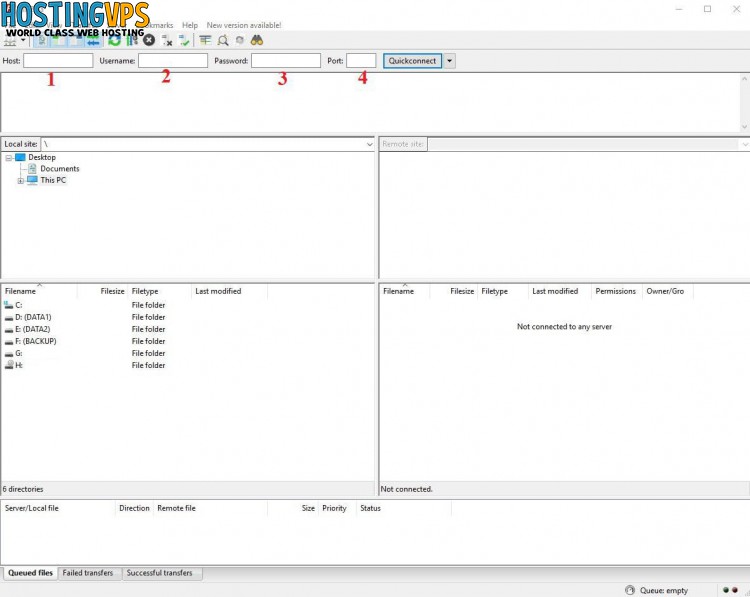
Task: Click message log scrollbar down arrow
Action: tap(744, 127)
